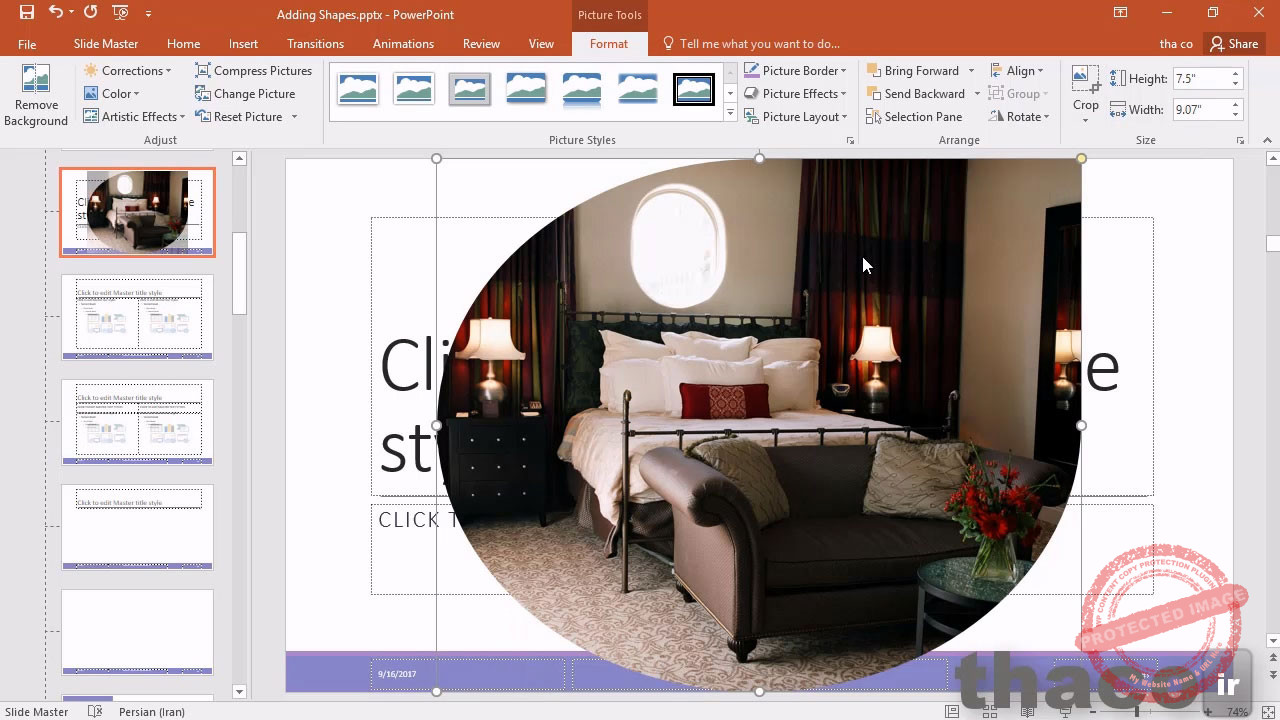
Task: Open the Animations ribbon tab
Action: tap(403, 44)
